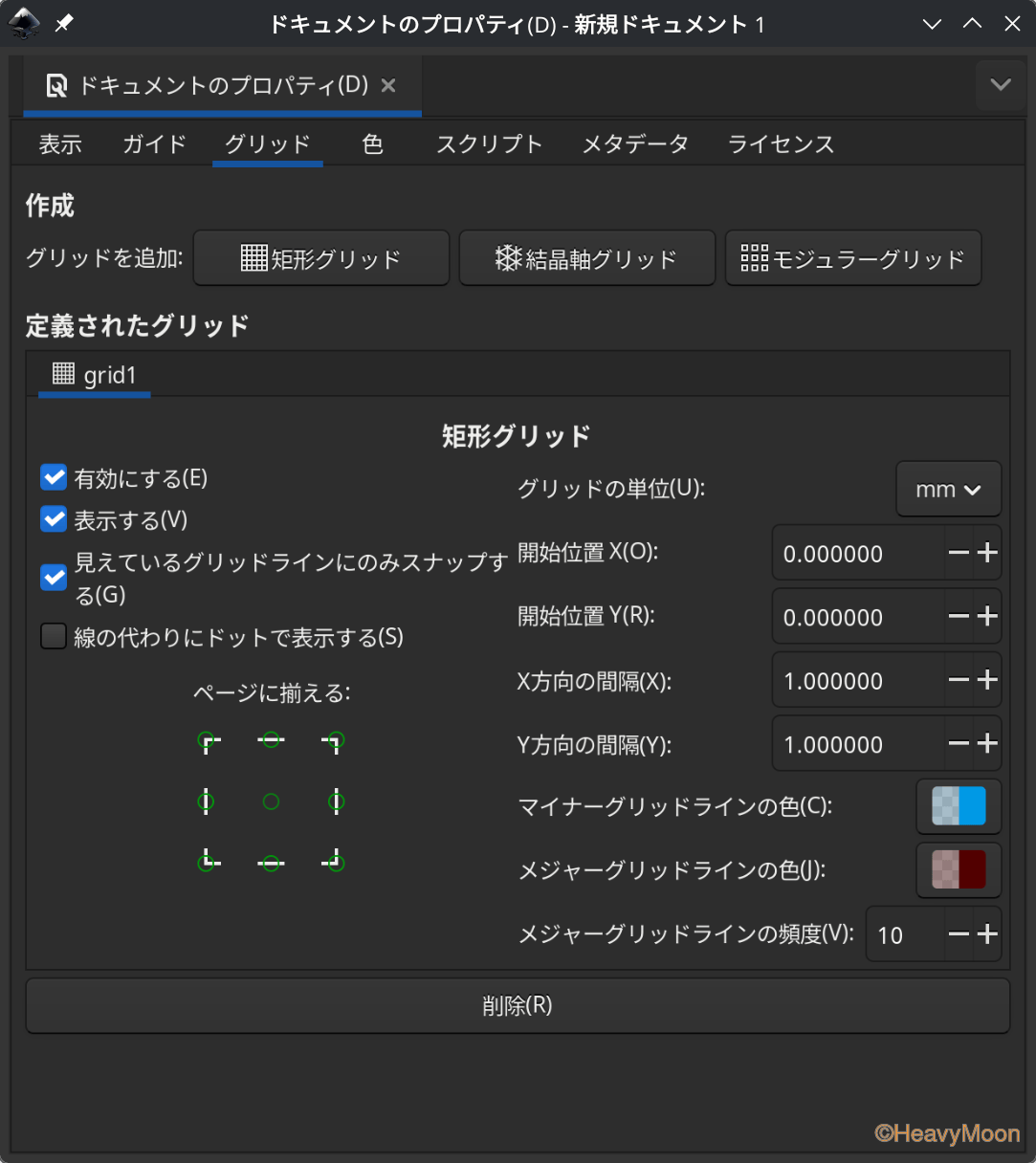Add a 結晶軸グリッド axonometric grid
The image size is (1036, 1163).
coord(586,258)
